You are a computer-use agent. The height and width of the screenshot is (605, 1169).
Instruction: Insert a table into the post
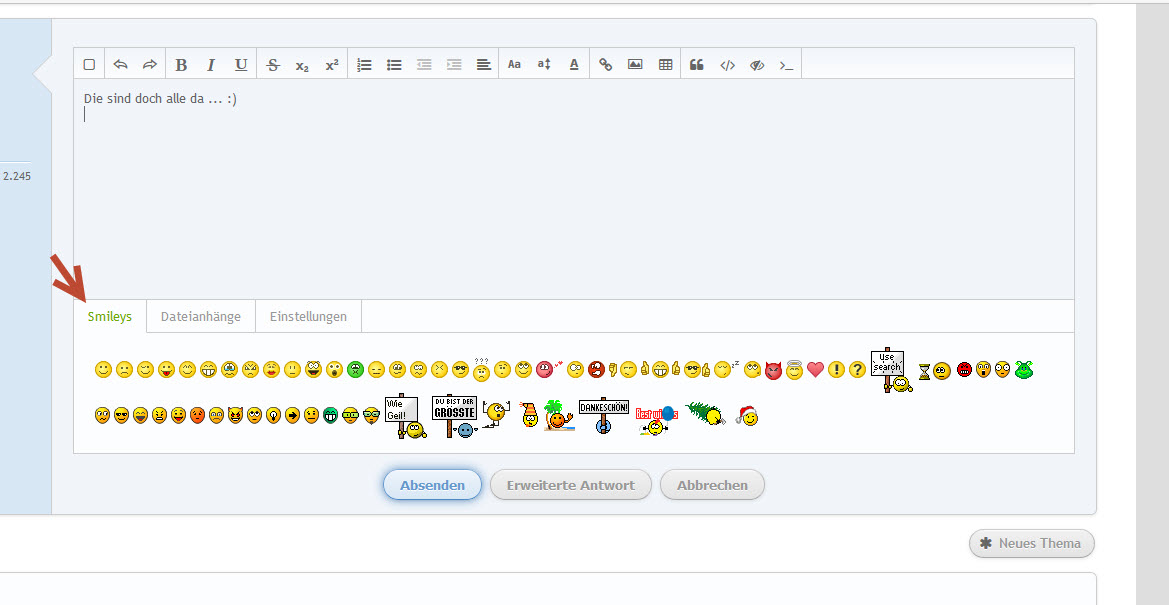pyautogui.click(x=665, y=65)
